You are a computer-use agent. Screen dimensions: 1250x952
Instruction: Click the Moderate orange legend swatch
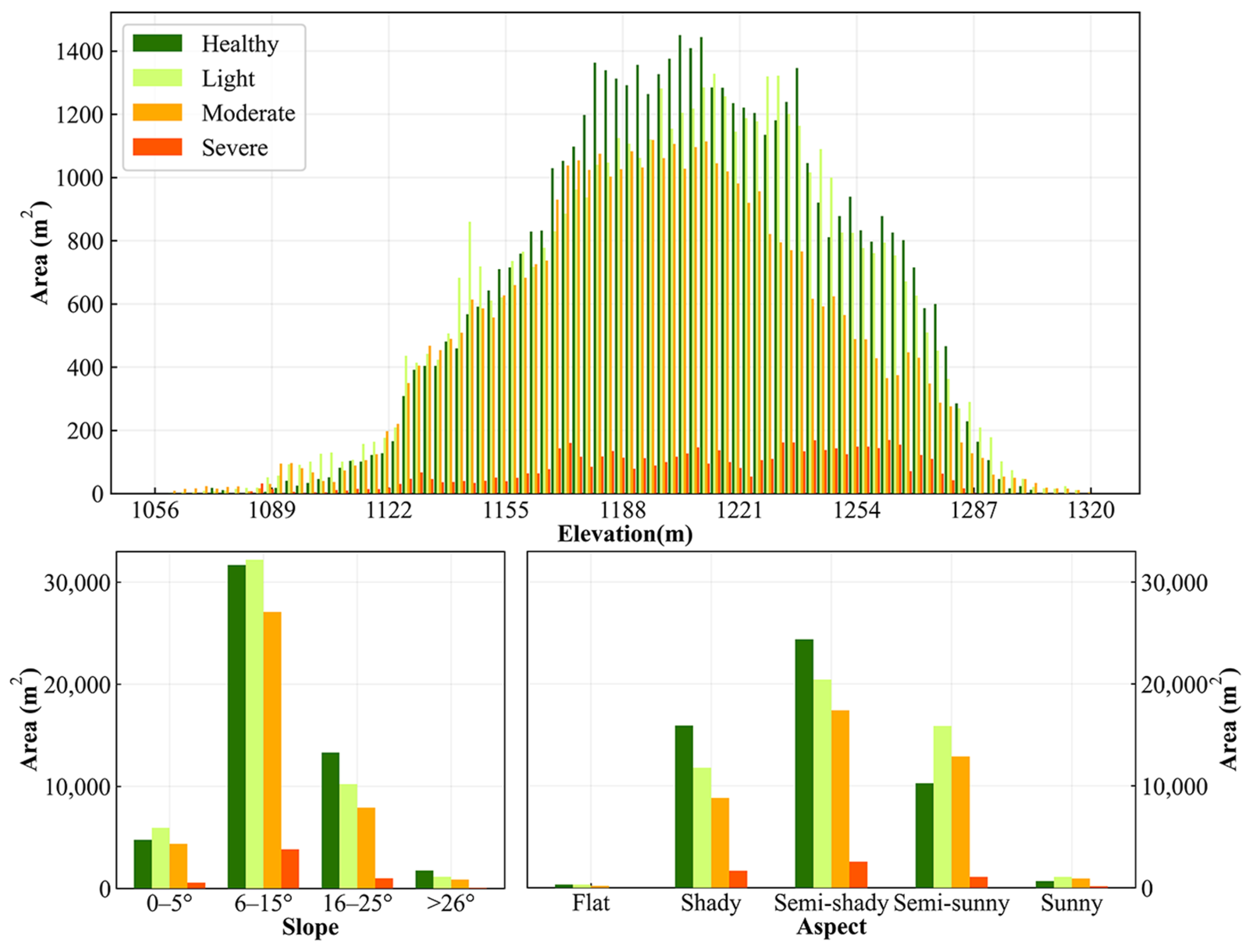click(157, 112)
